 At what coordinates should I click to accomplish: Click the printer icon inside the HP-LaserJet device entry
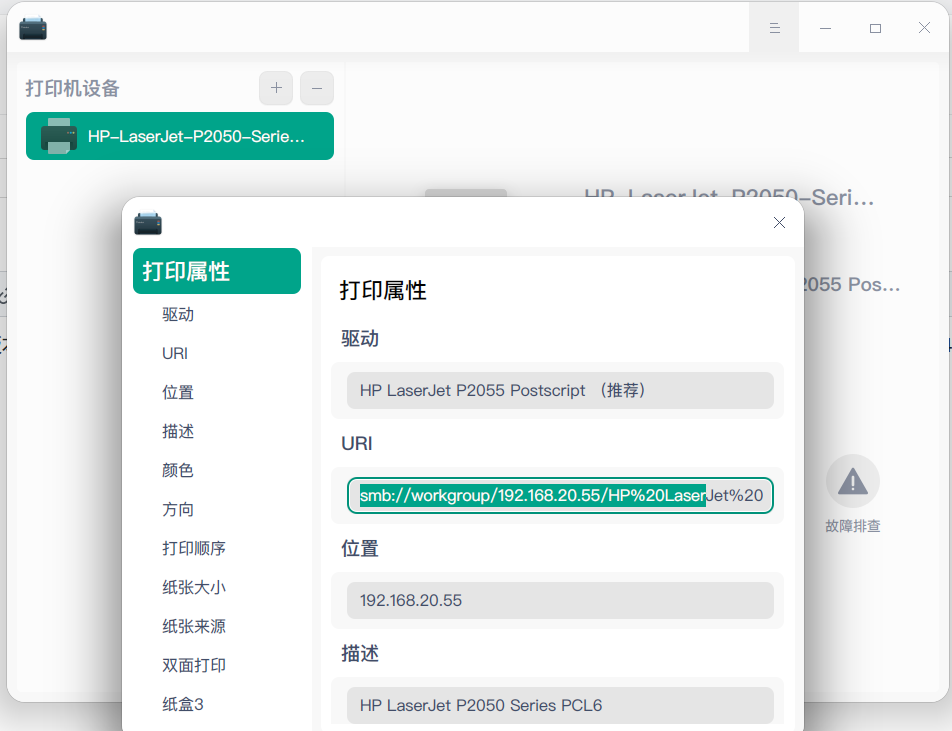[60, 136]
